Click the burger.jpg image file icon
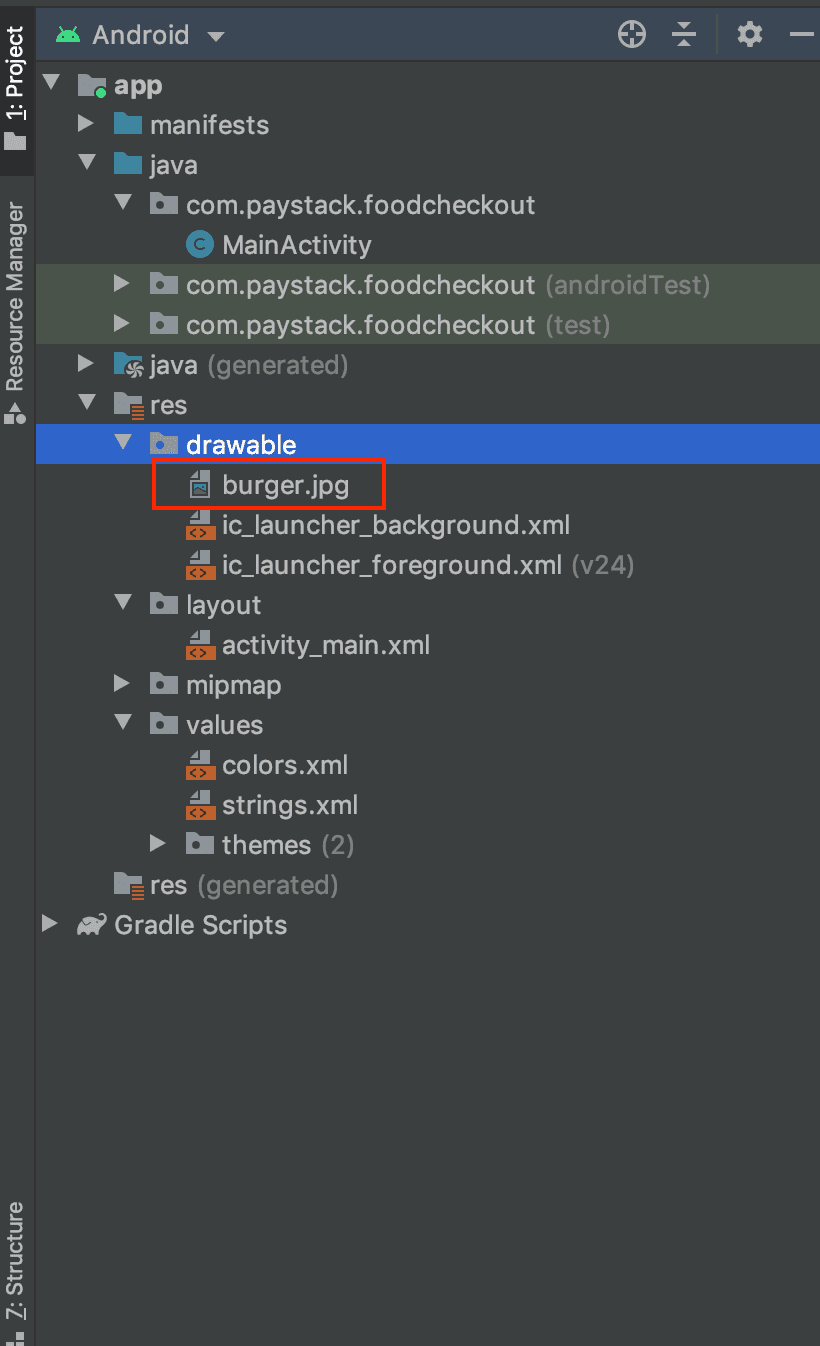This screenshot has height=1346, width=820. tap(200, 485)
